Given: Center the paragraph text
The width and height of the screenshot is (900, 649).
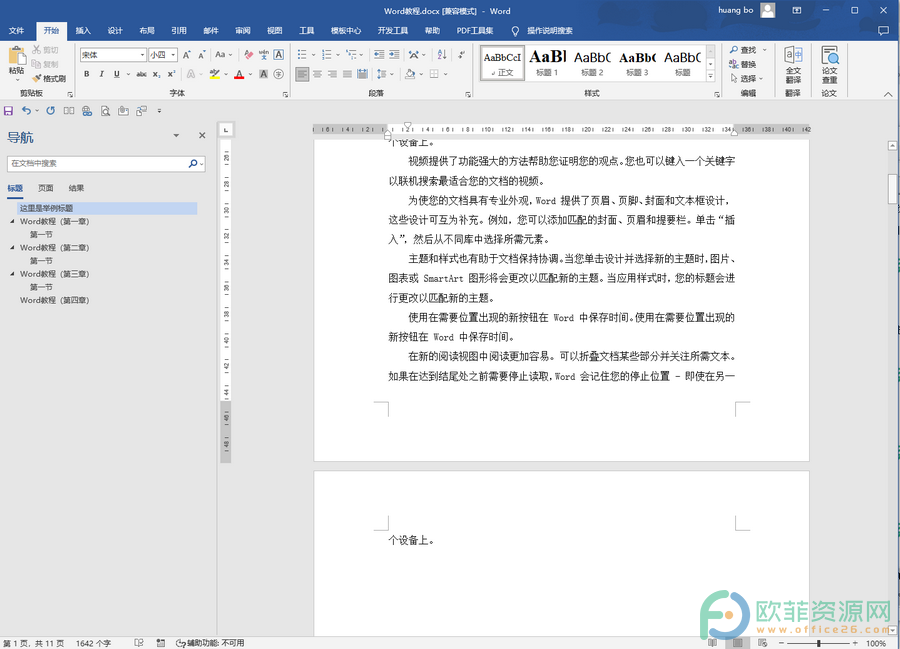Looking at the screenshot, I should pos(317,74).
